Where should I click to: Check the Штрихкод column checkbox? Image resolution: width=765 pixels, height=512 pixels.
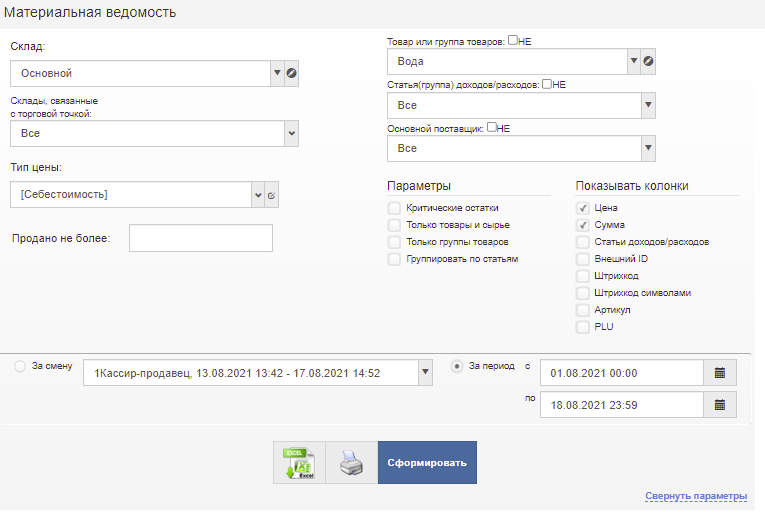(583, 276)
